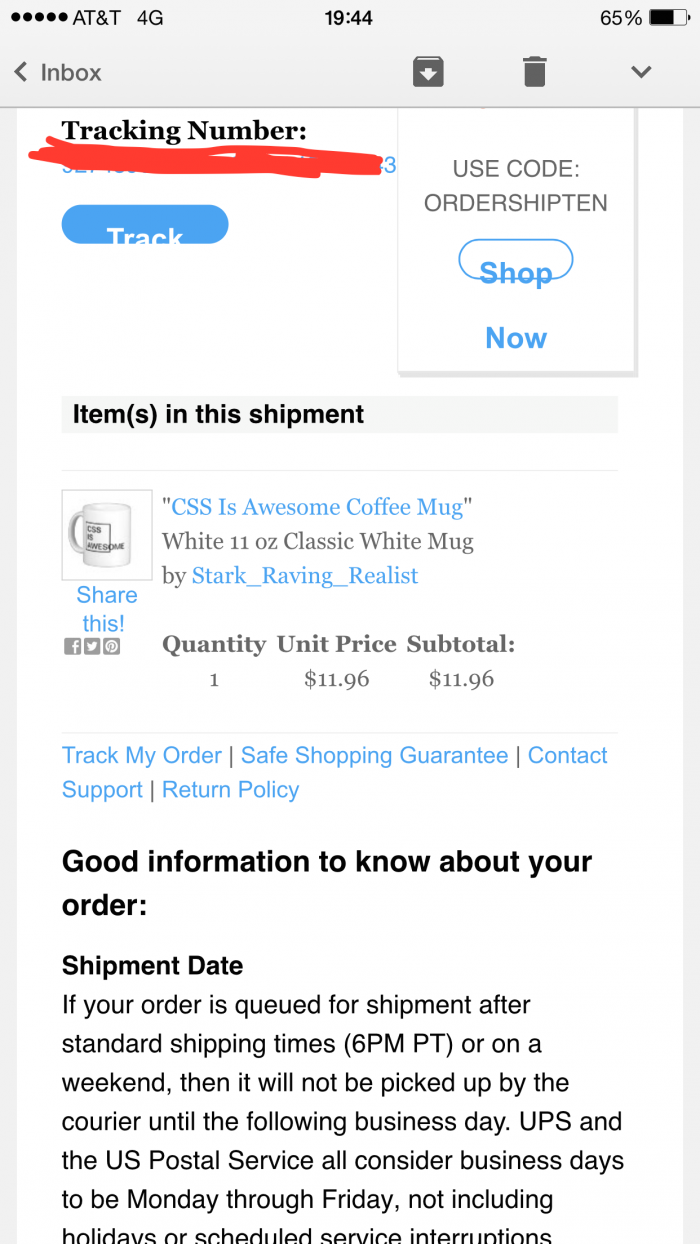The image size is (700, 1244).
Task: Share the mug on Pinterest
Action: tap(111, 646)
